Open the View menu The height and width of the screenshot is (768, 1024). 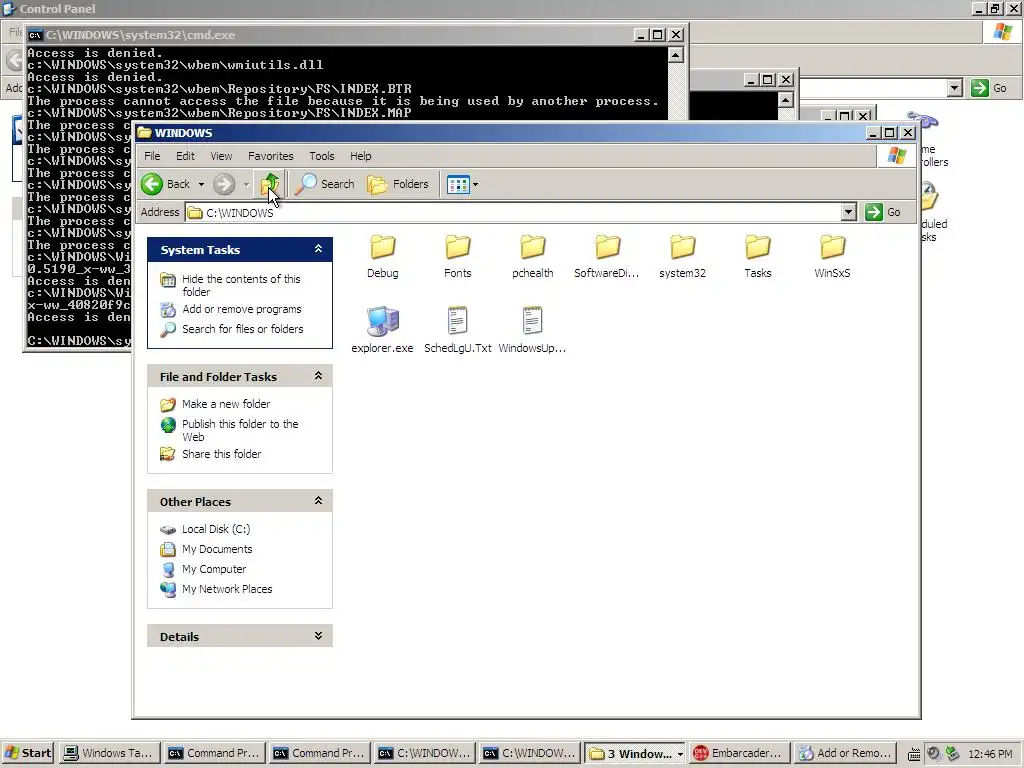pyautogui.click(x=221, y=156)
